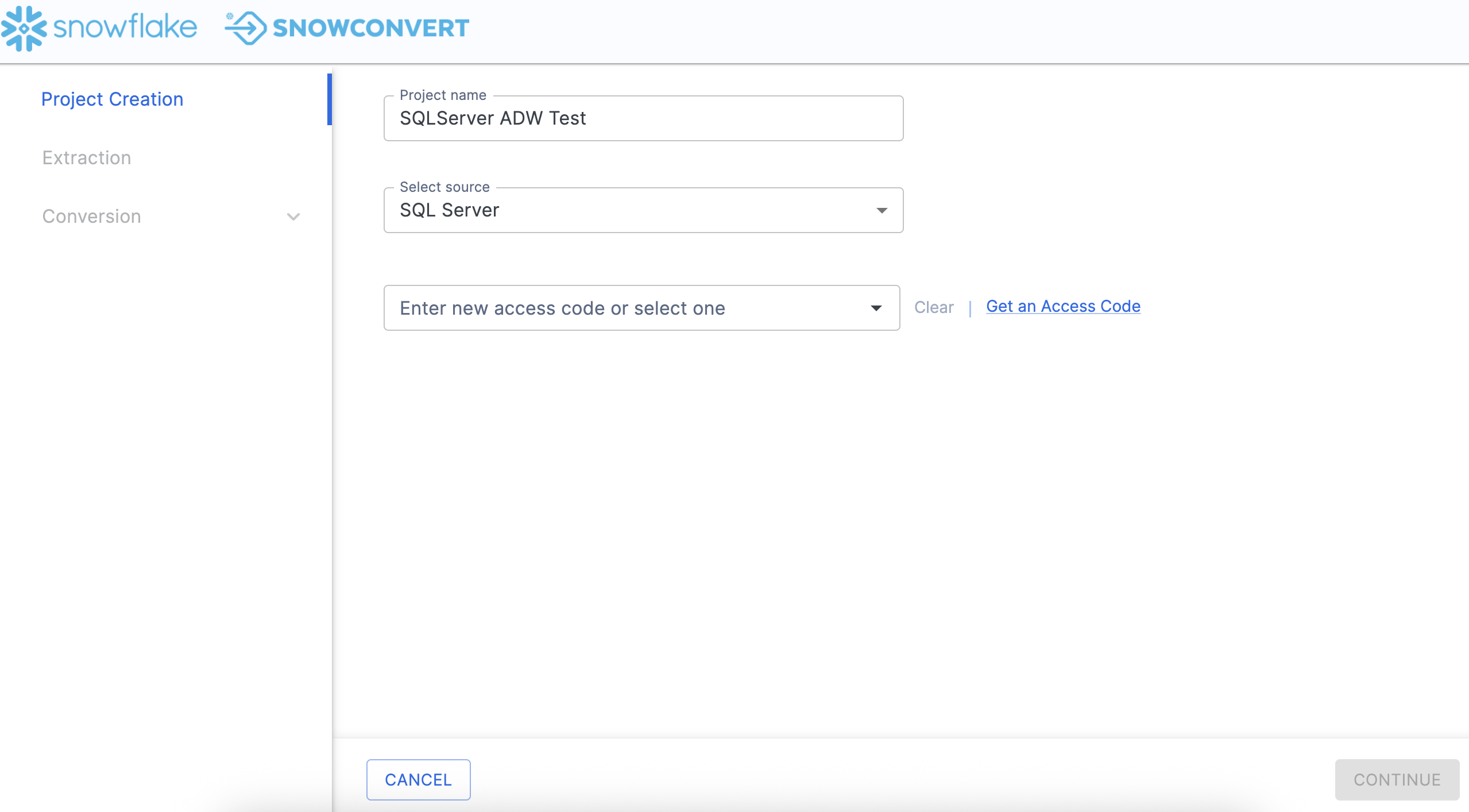Follow the Get an Access Code link
Image resolution: width=1469 pixels, height=812 pixels.
pos(1063,307)
